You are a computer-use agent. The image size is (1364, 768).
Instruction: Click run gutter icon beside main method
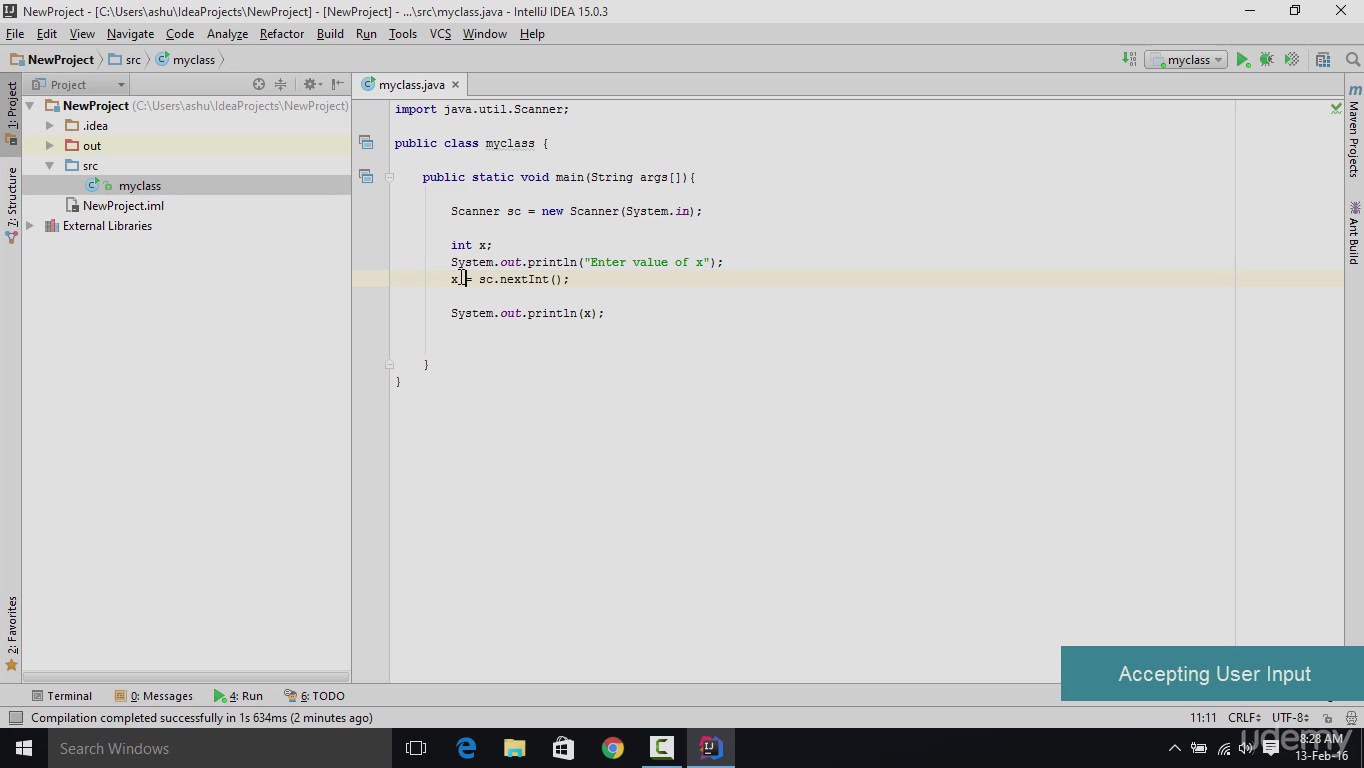[366, 177]
